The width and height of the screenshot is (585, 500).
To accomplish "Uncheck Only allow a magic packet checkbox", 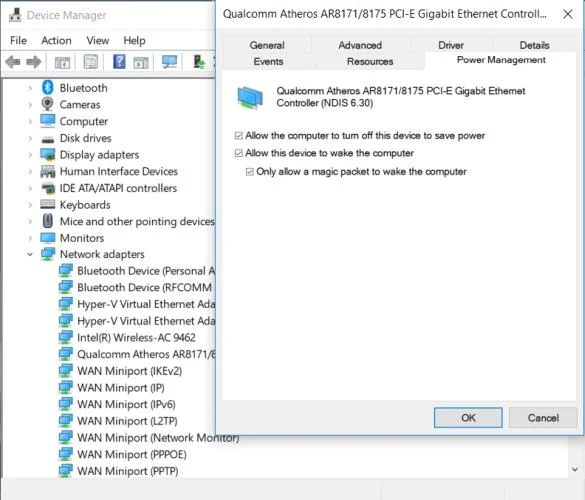I will click(x=250, y=172).
